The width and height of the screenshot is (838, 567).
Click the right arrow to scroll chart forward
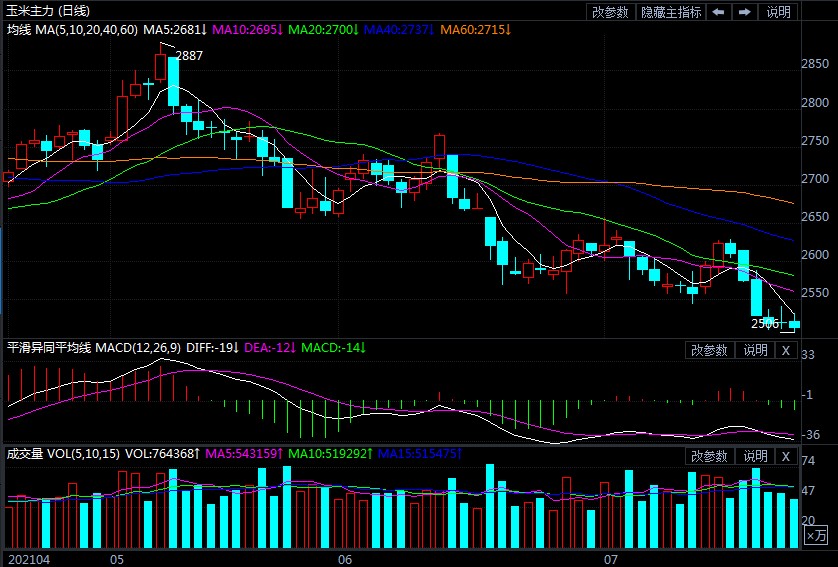(x=744, y=12)
